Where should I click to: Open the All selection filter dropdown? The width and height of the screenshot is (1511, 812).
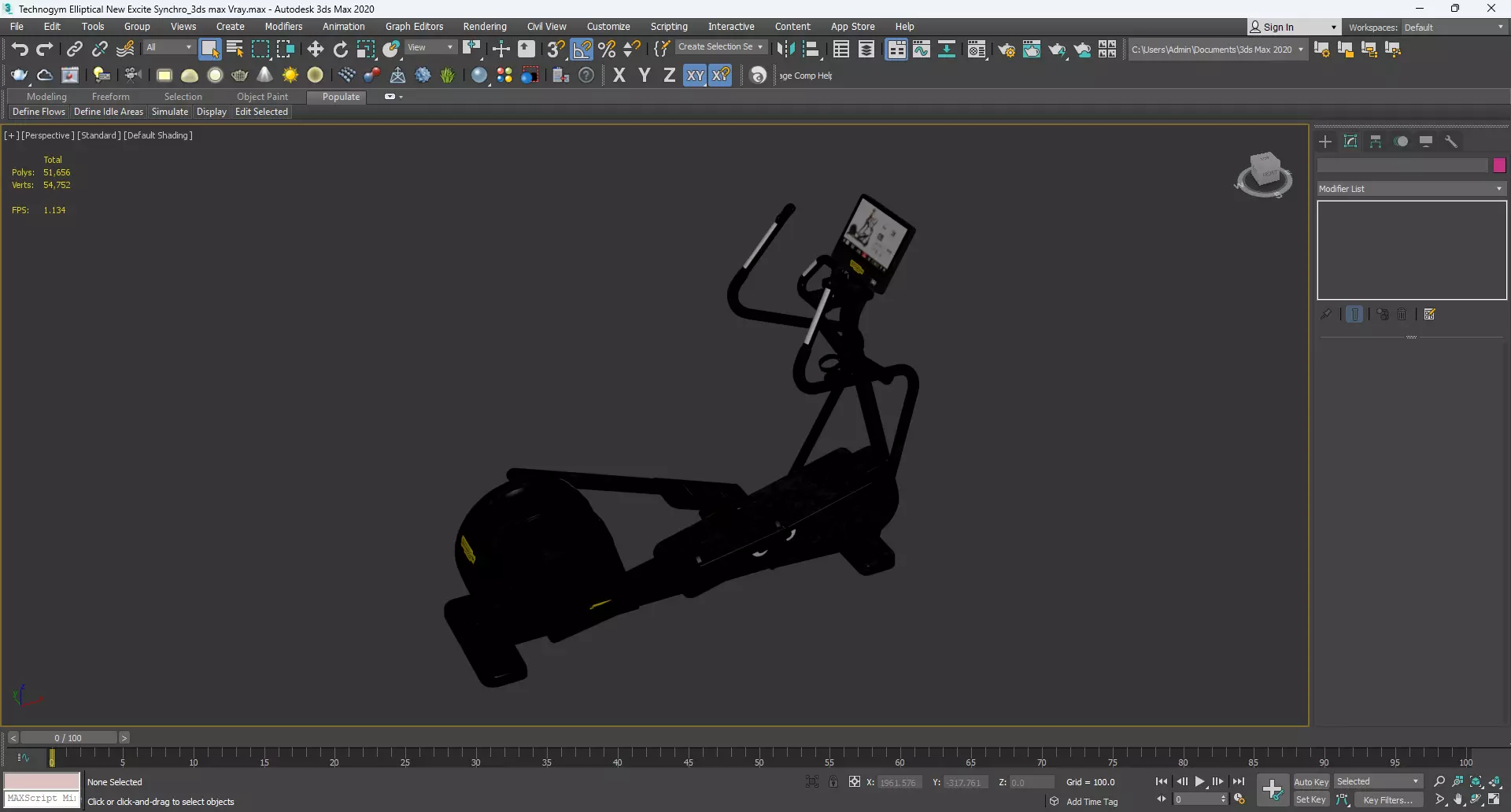(x=168, y=47)
